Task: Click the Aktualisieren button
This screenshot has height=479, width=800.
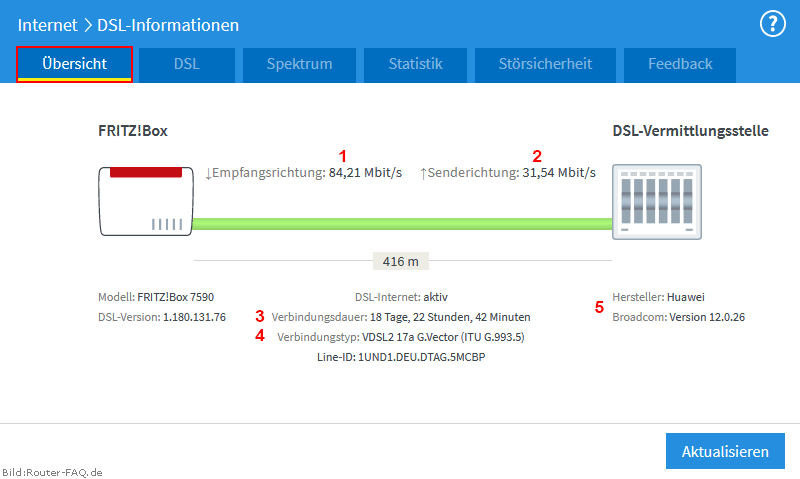Action: click(x=725, y=451)
